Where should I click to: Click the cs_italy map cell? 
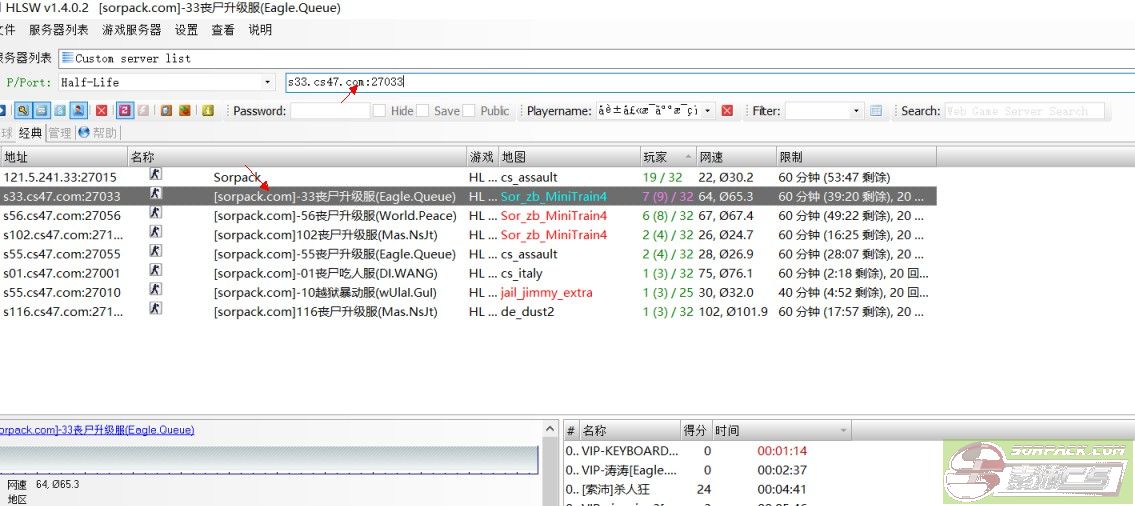click(522, 274)
